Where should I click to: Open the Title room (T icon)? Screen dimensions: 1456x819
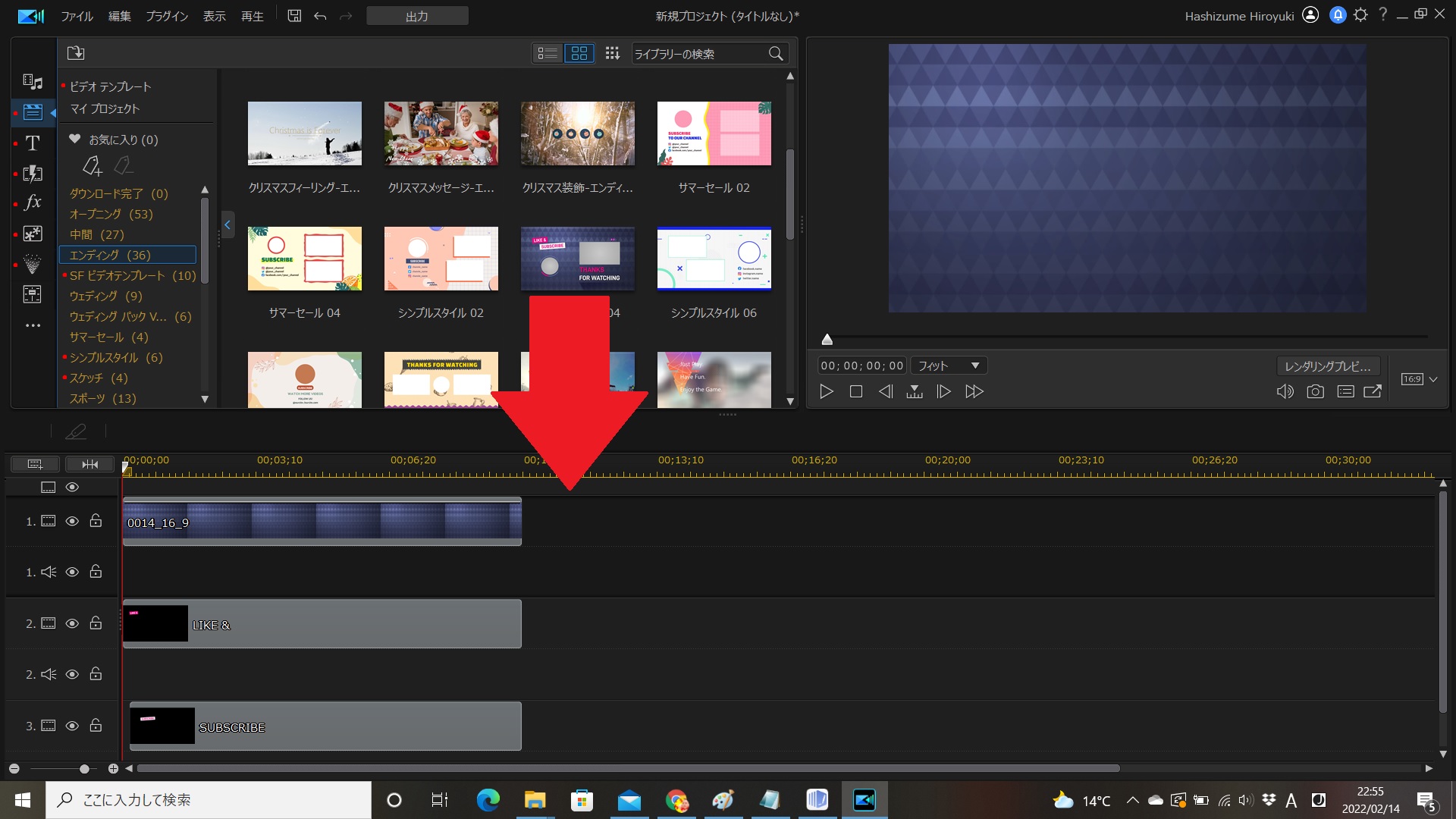click(x=33, y=143)
